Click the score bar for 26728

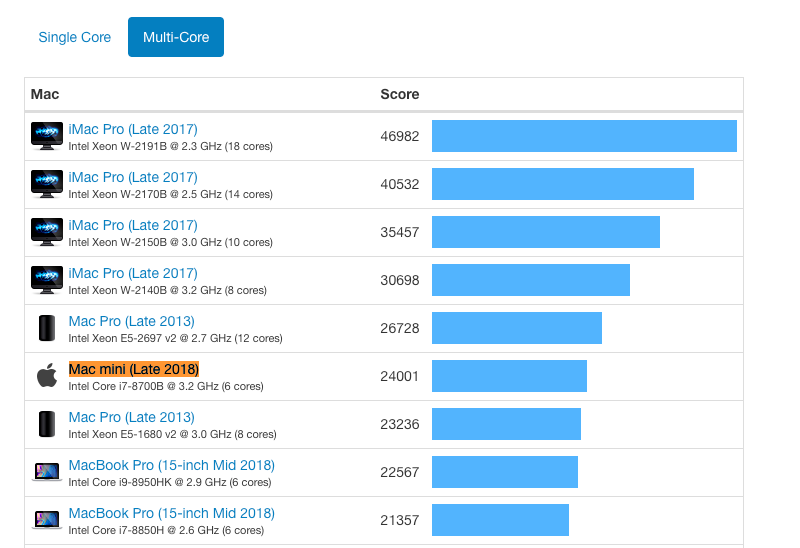(x=517, y=328)
